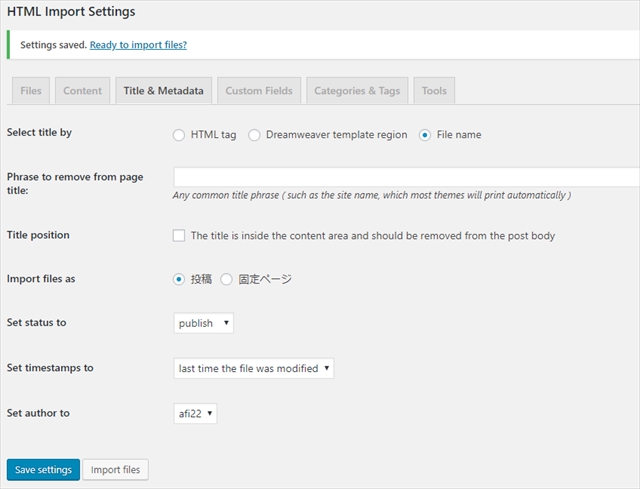The height and width of the screenshot is (489, 640).
Task: Click the Title position description label
Action: 372,236
